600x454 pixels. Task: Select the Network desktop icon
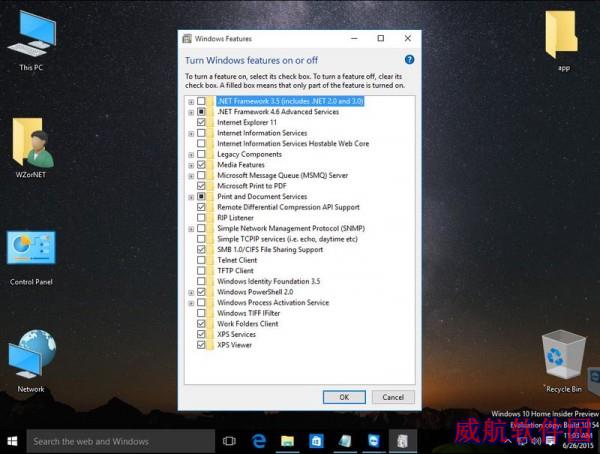pos(31,361)
